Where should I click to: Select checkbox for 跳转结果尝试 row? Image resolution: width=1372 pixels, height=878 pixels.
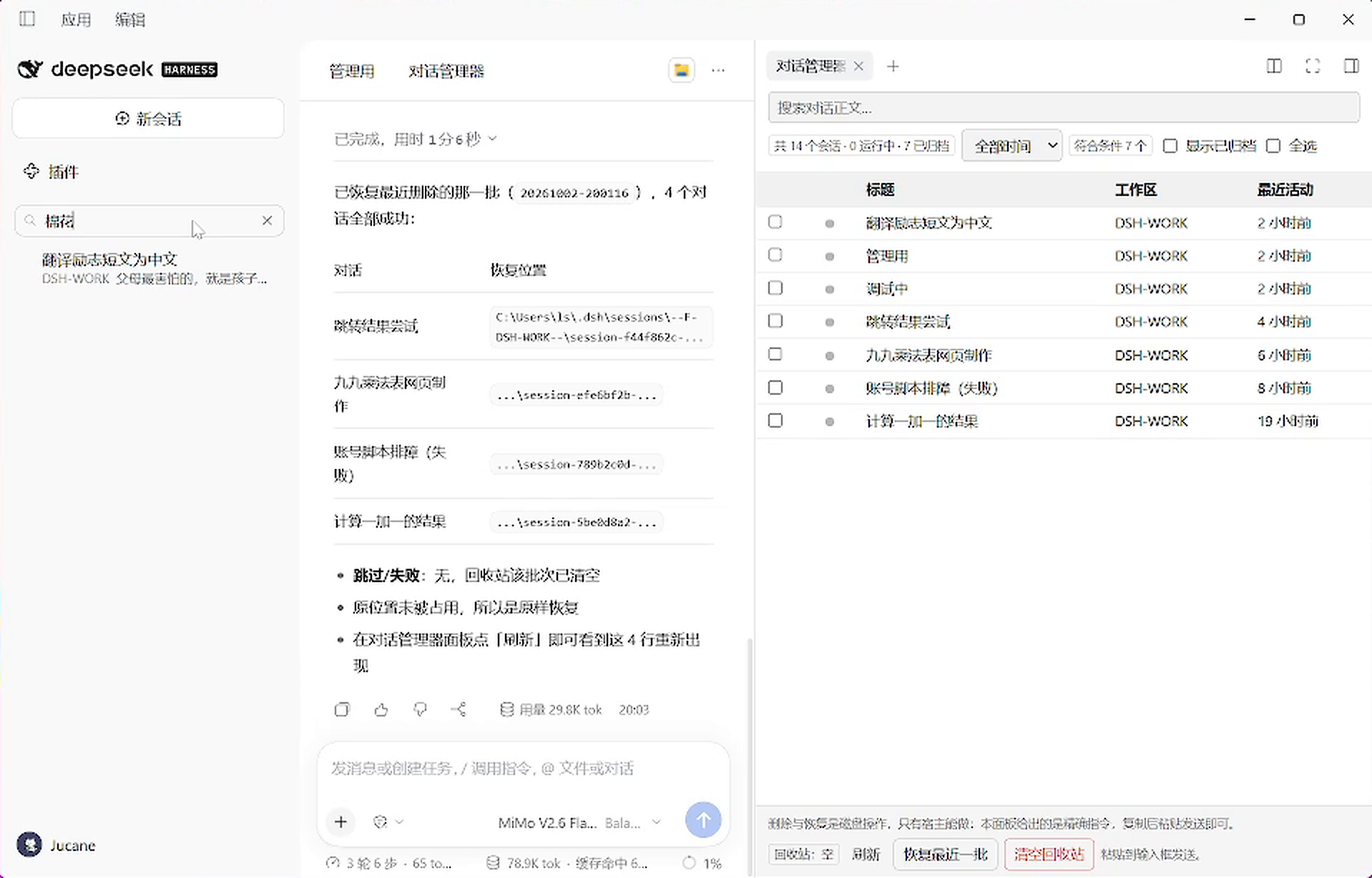click(x=775, y=321)
